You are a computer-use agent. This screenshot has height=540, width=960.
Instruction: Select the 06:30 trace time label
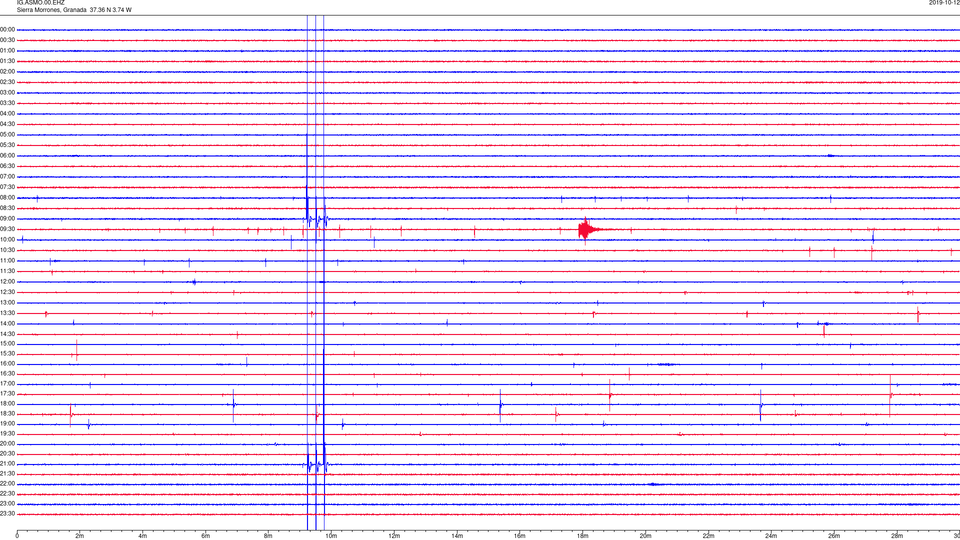pos(7,166)
